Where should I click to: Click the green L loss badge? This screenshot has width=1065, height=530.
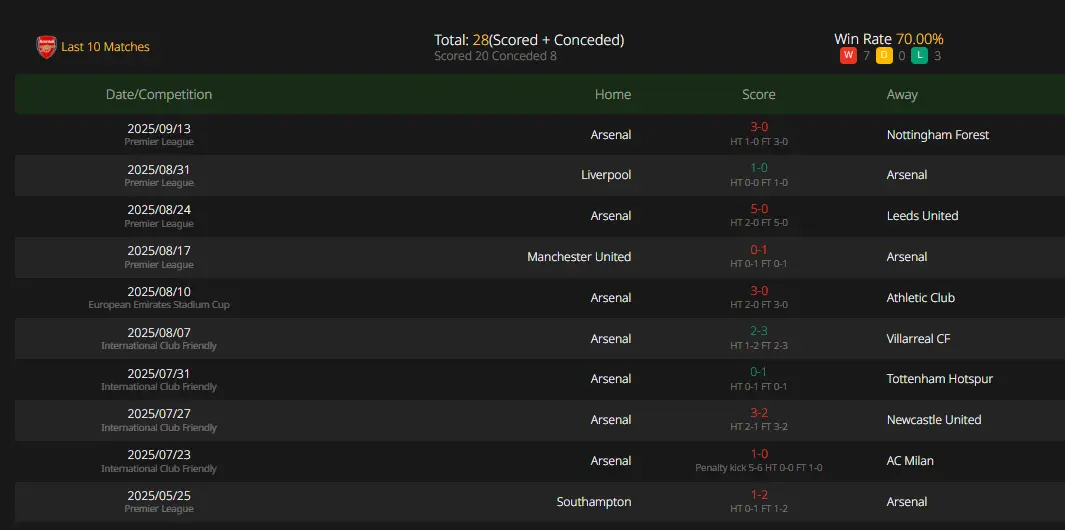tap(919, 56)
